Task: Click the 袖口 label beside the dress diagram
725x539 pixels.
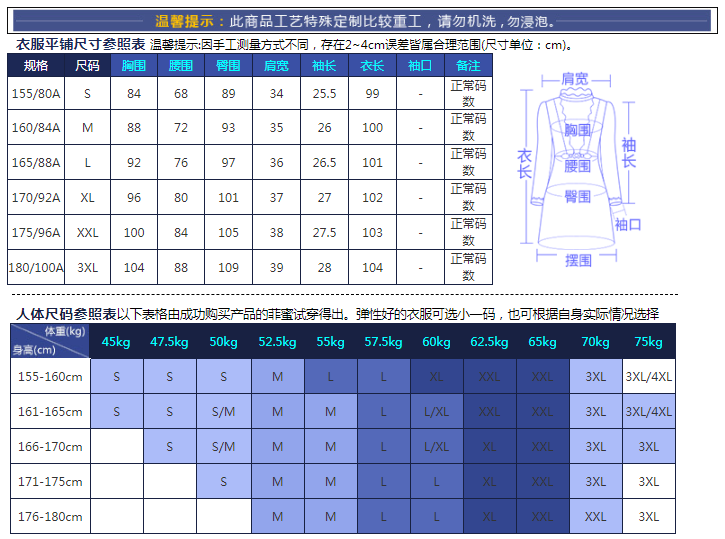Action: tap(628, 224)
